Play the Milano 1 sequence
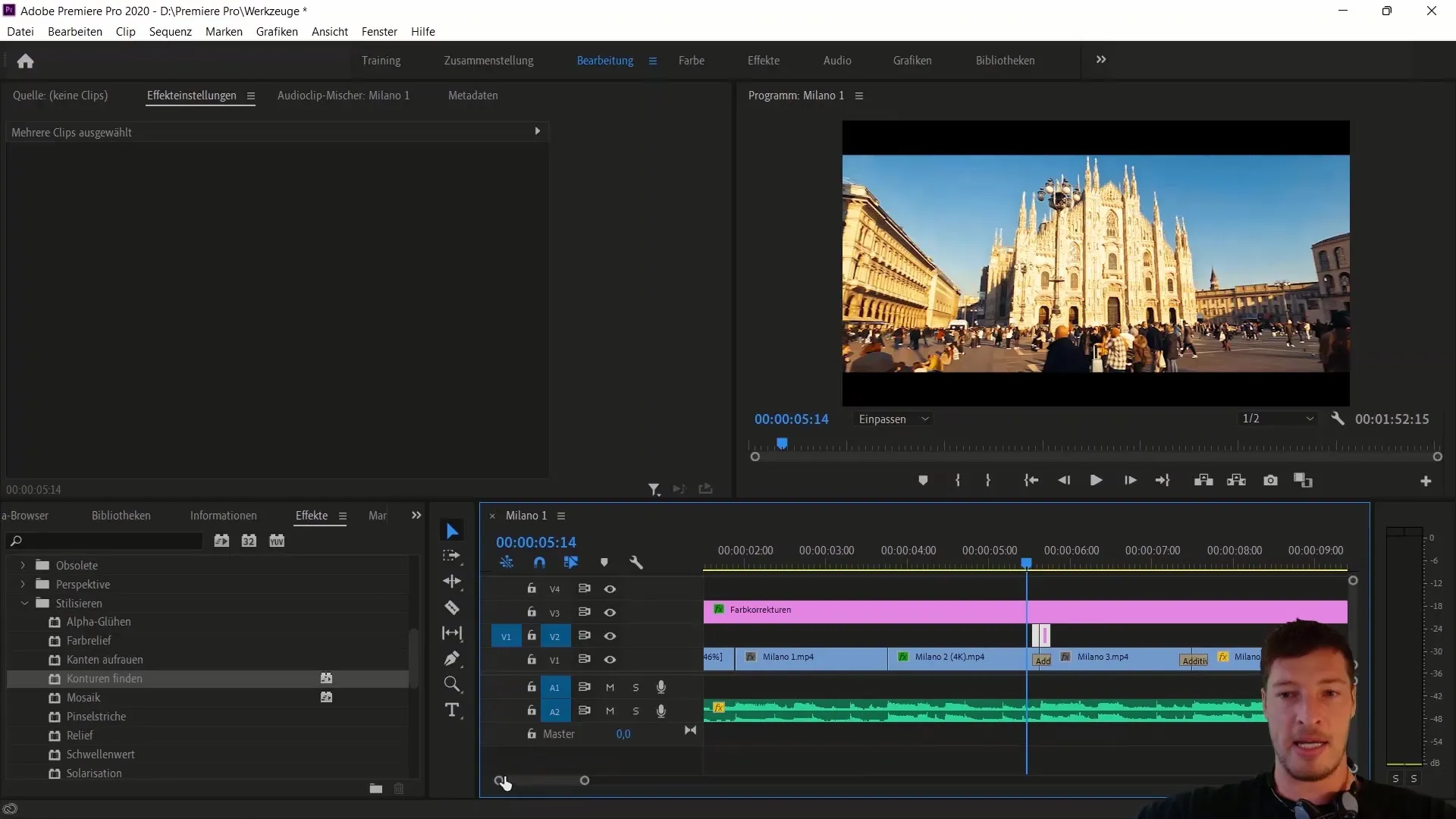The image size is (1456, 819). pyautogui.click(x=1096, y=480)
